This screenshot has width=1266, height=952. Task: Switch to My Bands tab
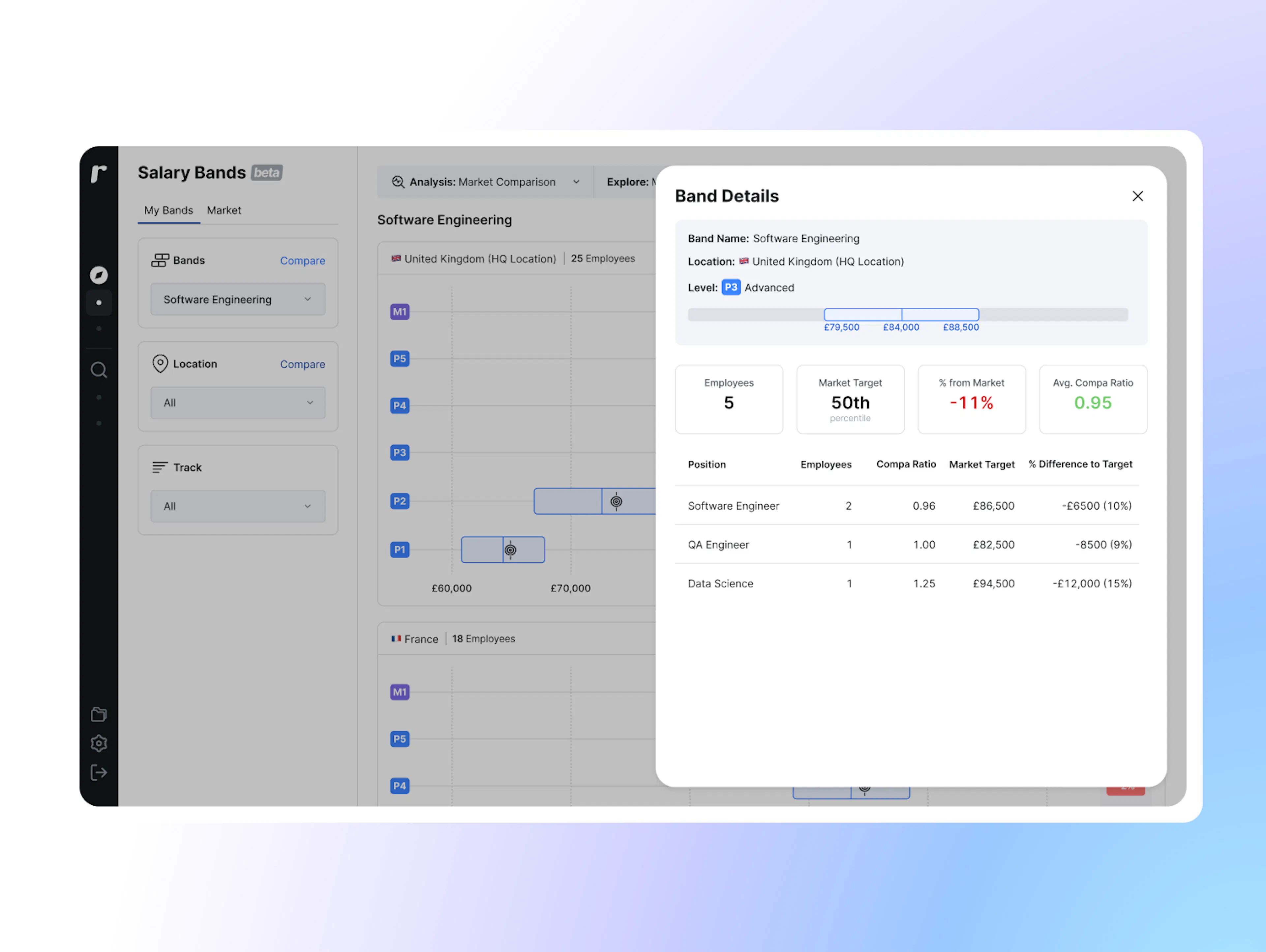pos(169,210)
